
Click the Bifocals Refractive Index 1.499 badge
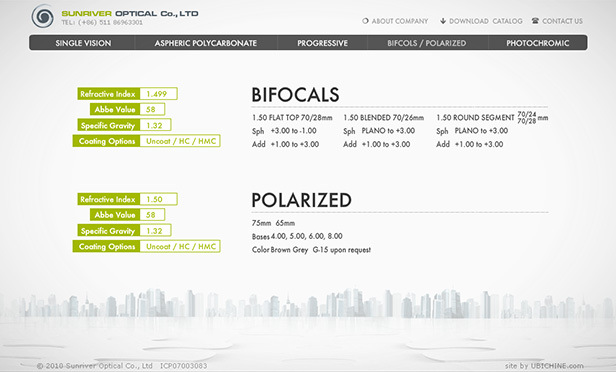click(x=127, y=93)
